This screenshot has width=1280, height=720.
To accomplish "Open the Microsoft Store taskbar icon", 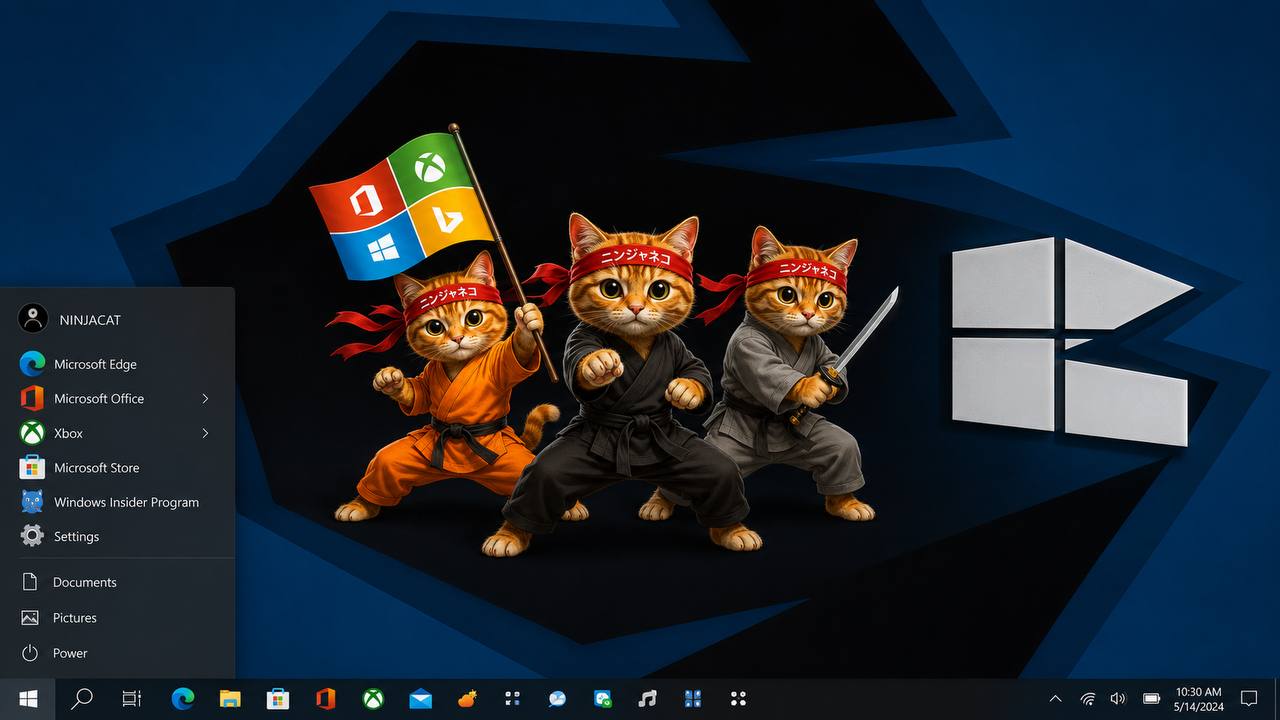I will point(278,699).
